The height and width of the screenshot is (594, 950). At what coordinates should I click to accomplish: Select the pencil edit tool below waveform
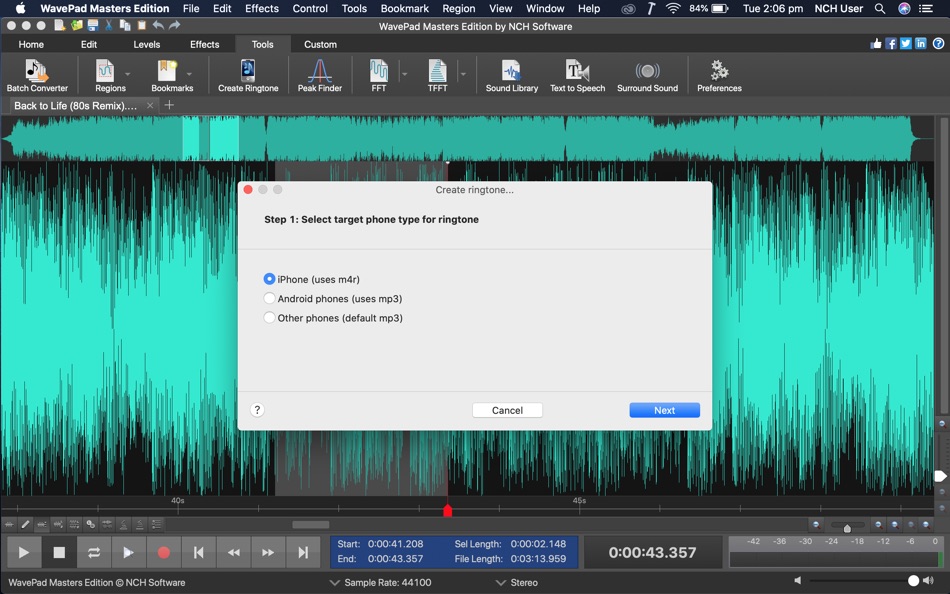(25, 524)
